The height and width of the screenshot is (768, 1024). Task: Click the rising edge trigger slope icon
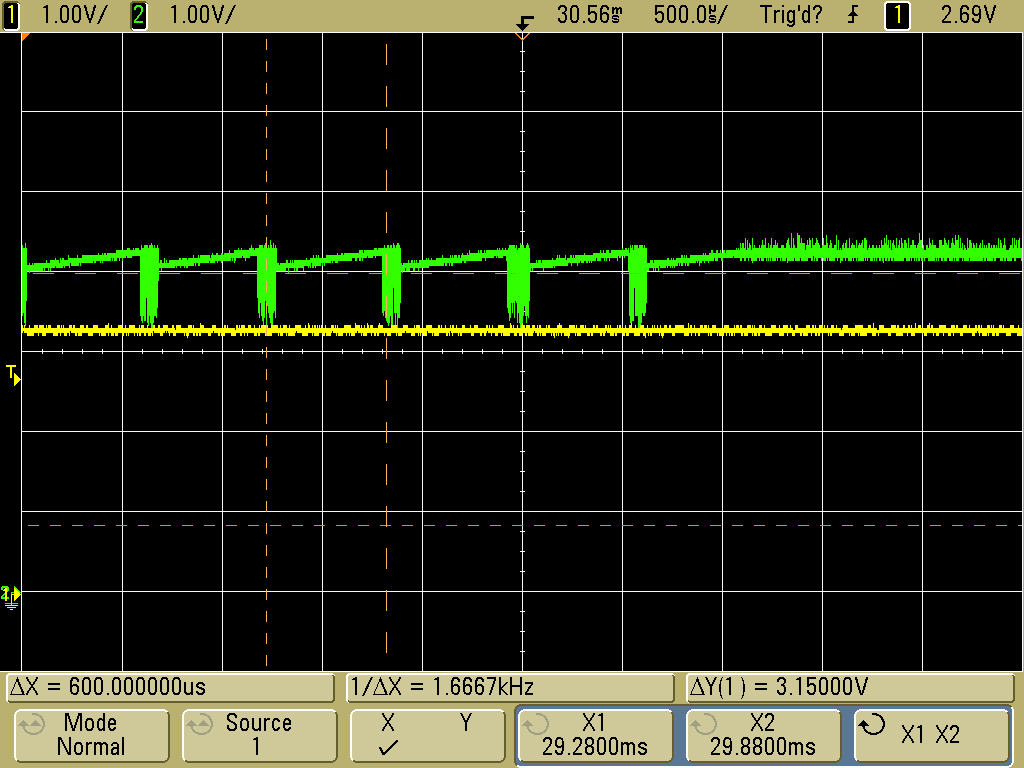(853, 14)
